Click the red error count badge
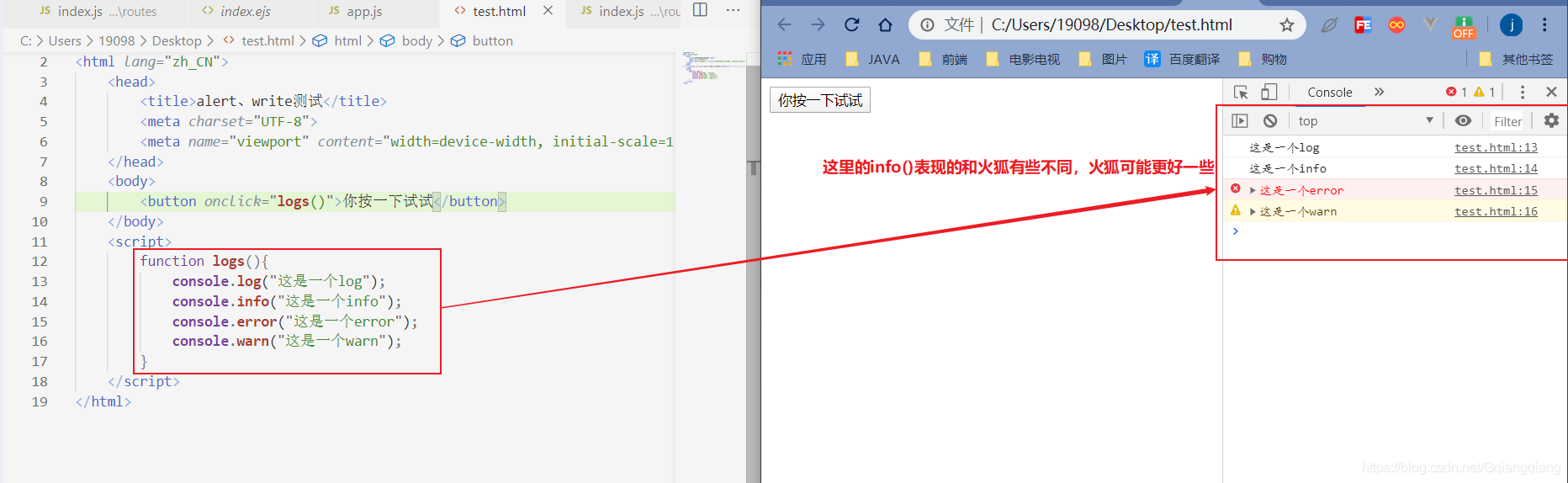The height and width of the screenshot is (483, 1568). [x=1456, y=92]
